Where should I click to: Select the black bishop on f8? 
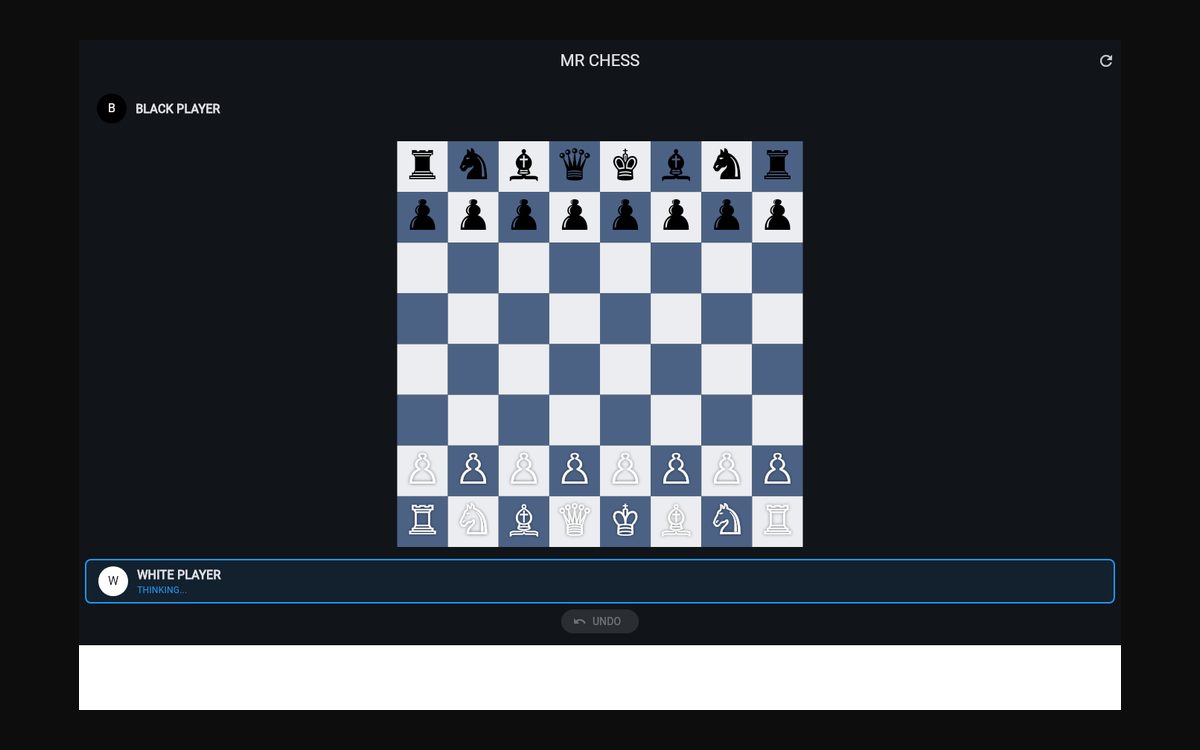pyautogui.click(x=676, y=166)
